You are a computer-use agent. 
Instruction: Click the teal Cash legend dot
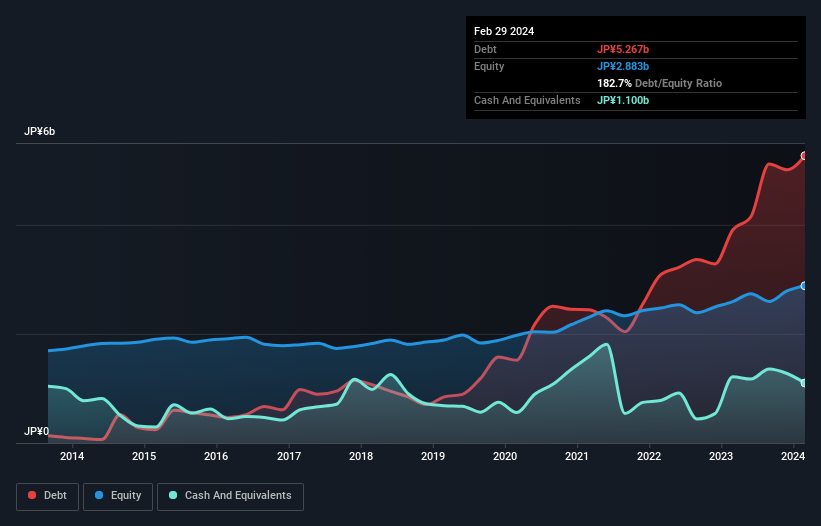173,495
